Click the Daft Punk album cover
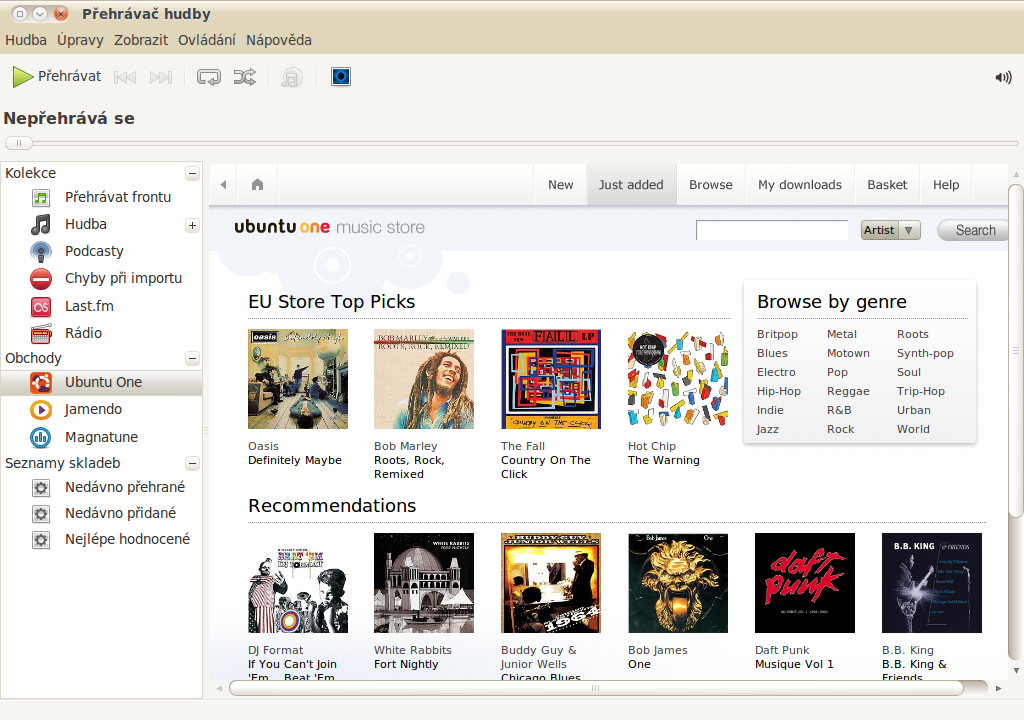Viewport: 1024px width, 720px height. coord(805,583)
